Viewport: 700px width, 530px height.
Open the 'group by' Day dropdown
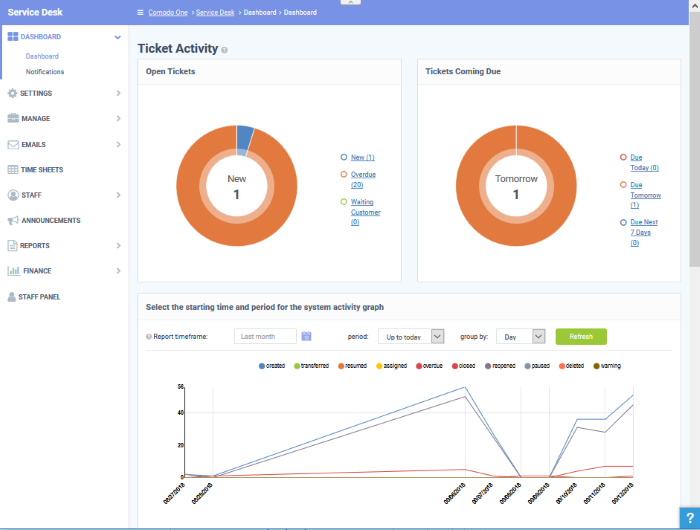coord(520,337)
